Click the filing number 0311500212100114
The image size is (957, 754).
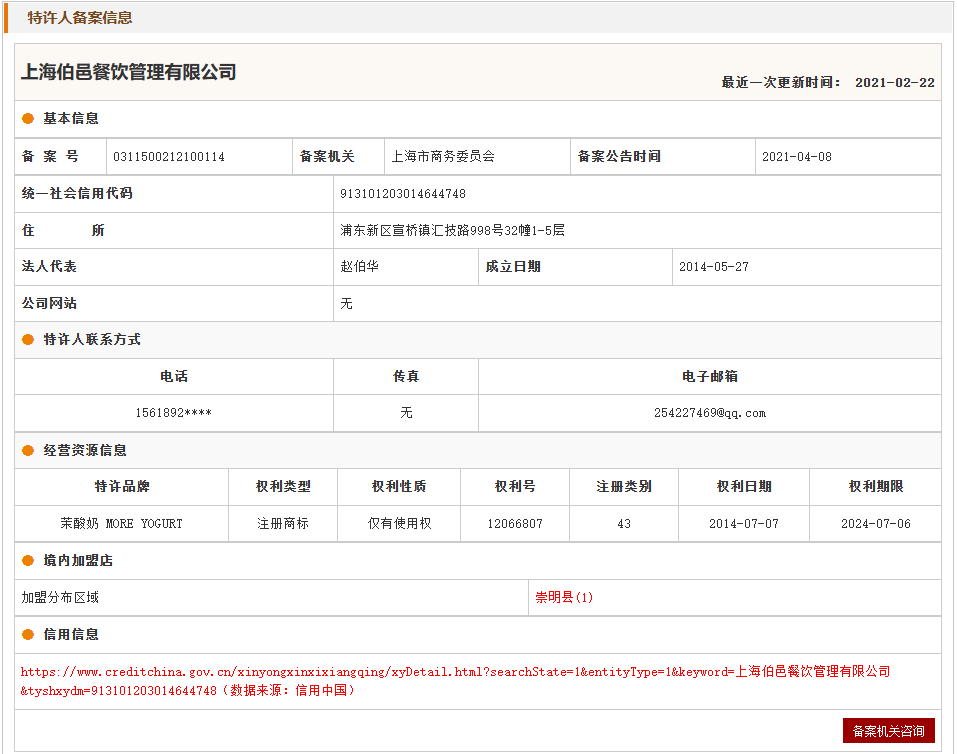click(169, 157)
